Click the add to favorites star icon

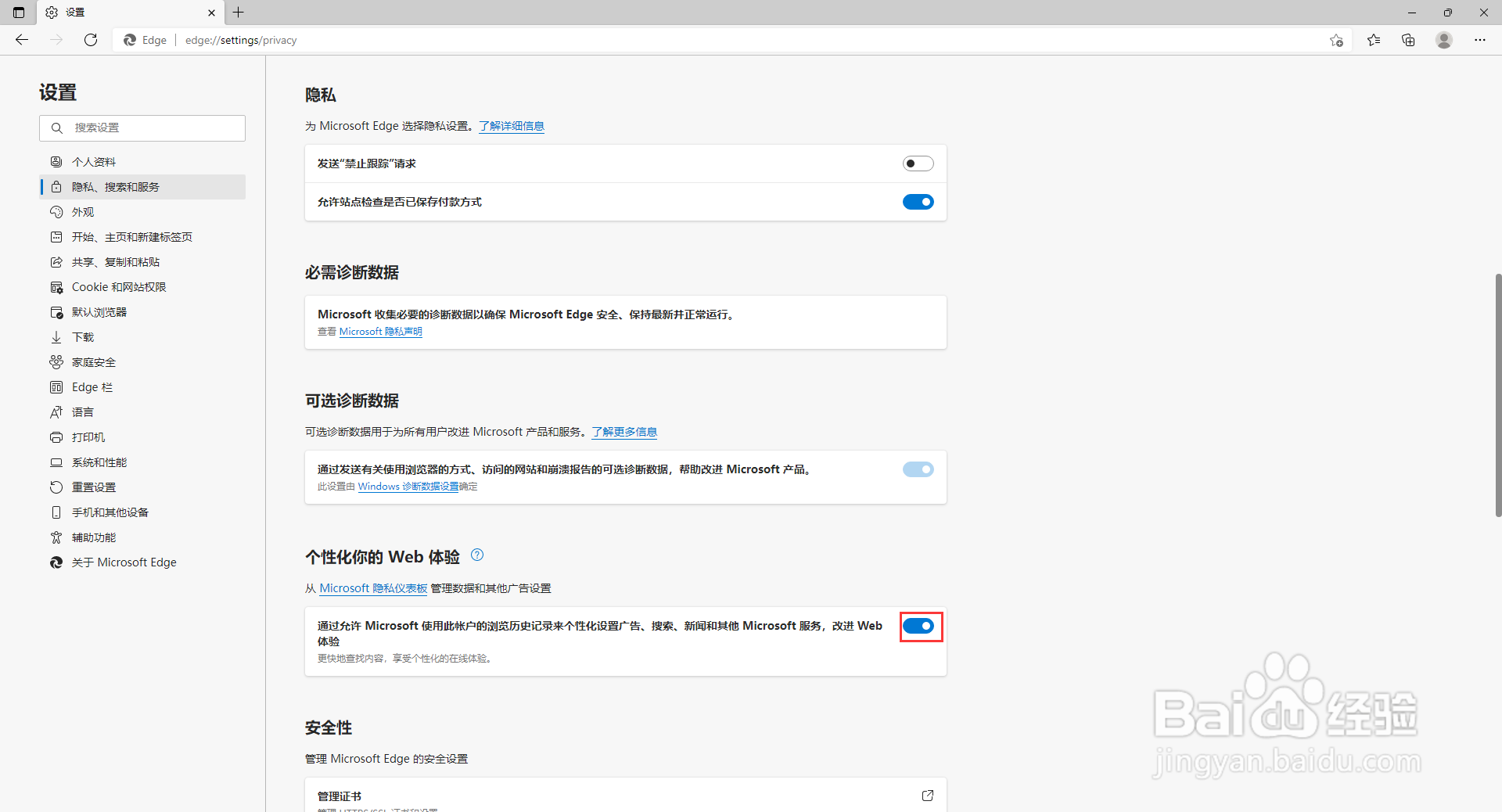click(x=1336, y=40)
